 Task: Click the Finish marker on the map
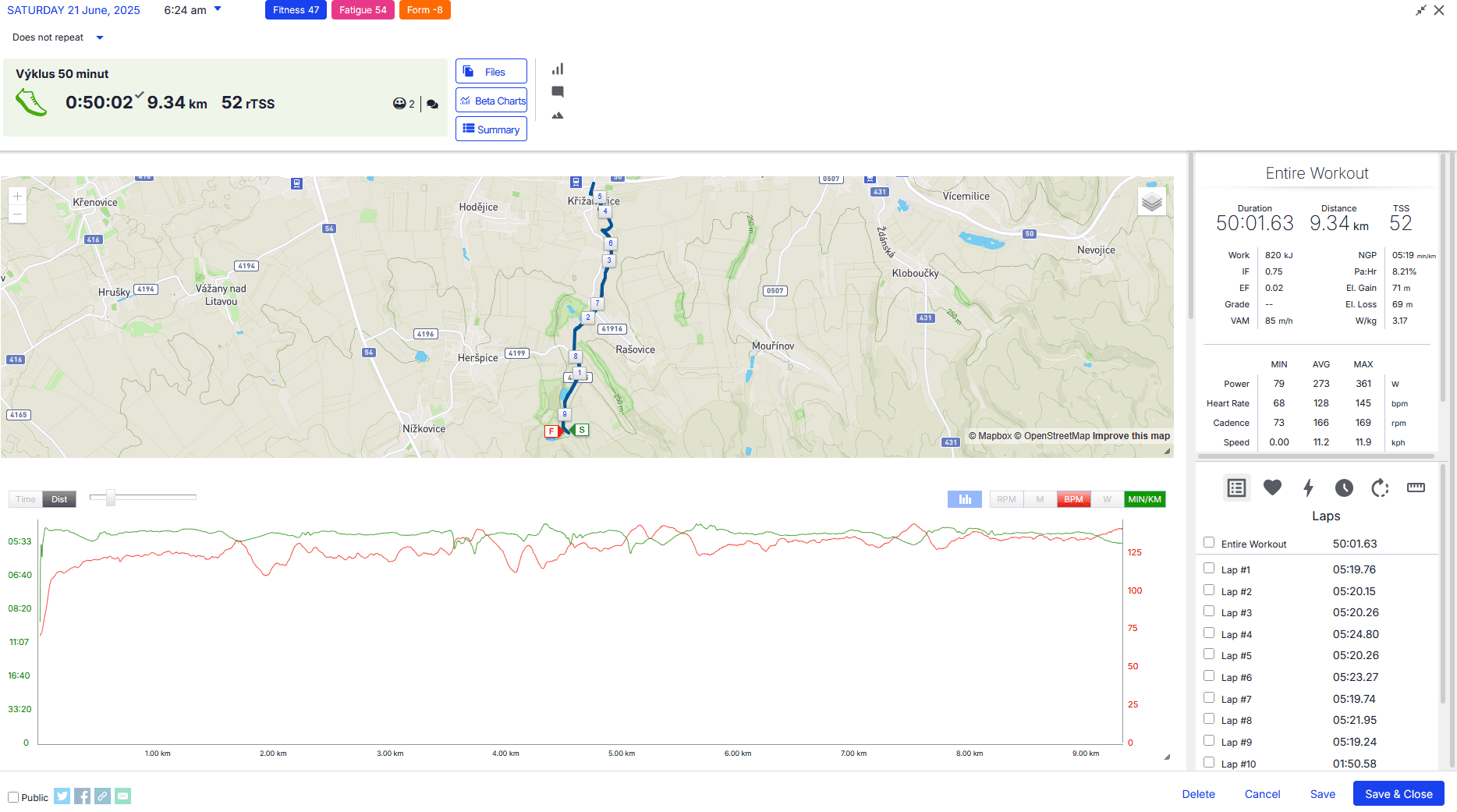click(551, 431)
